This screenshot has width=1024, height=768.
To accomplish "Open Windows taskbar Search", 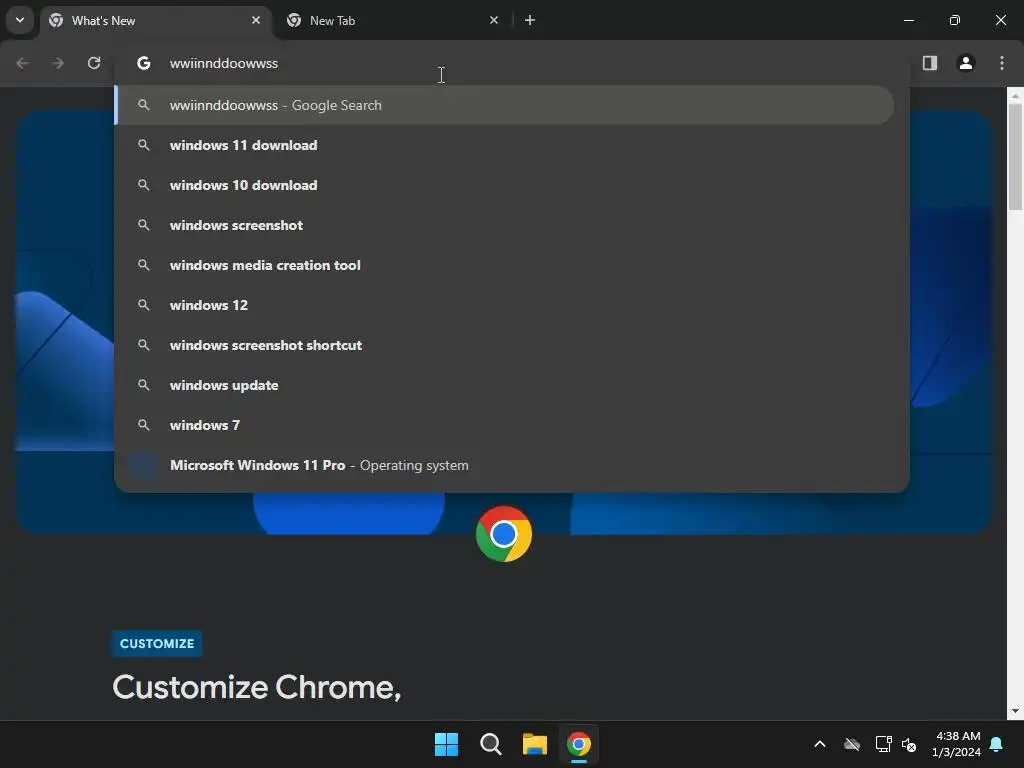I will (x=490, y=744).
